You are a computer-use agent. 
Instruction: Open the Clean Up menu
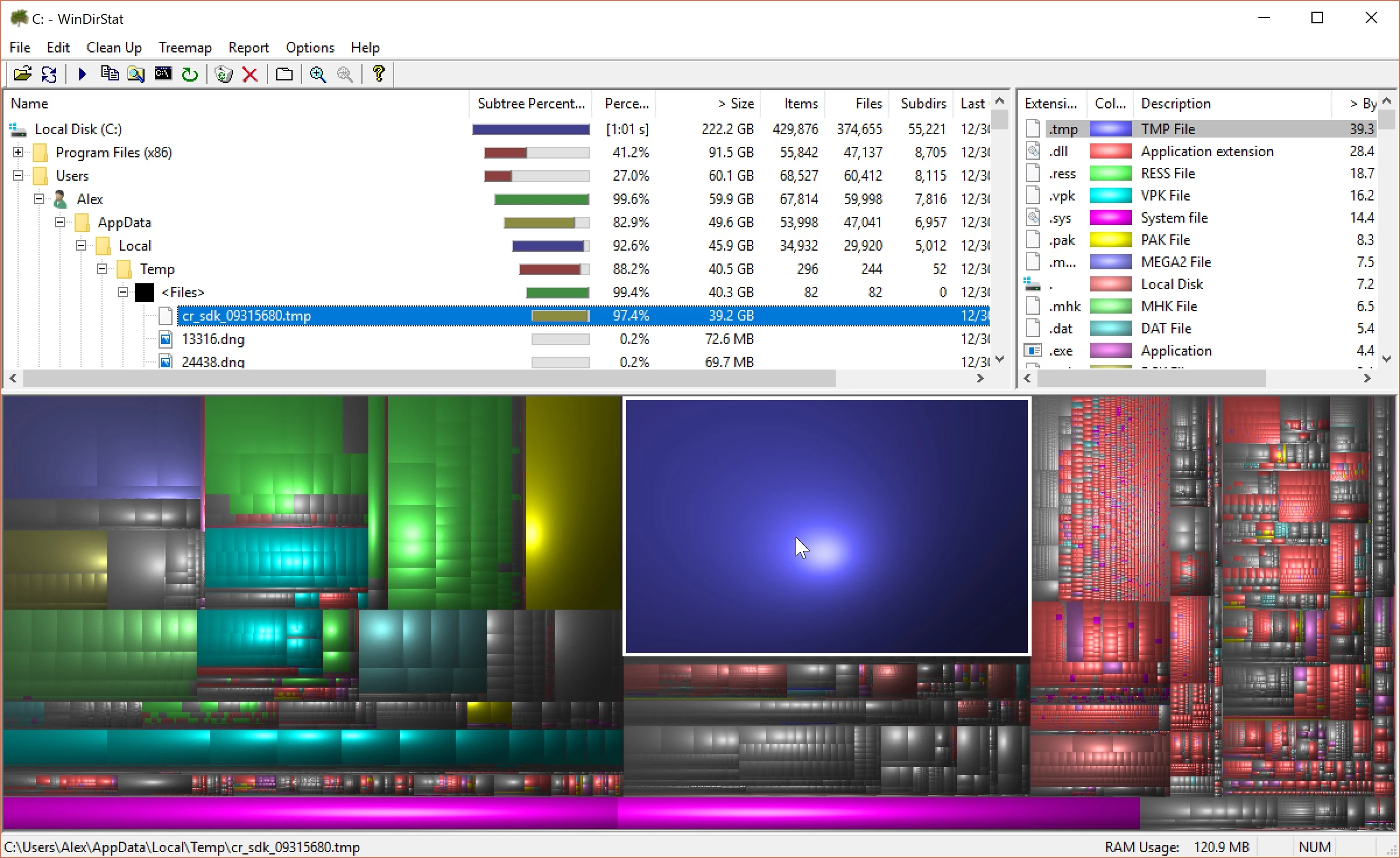click(114, 48)
